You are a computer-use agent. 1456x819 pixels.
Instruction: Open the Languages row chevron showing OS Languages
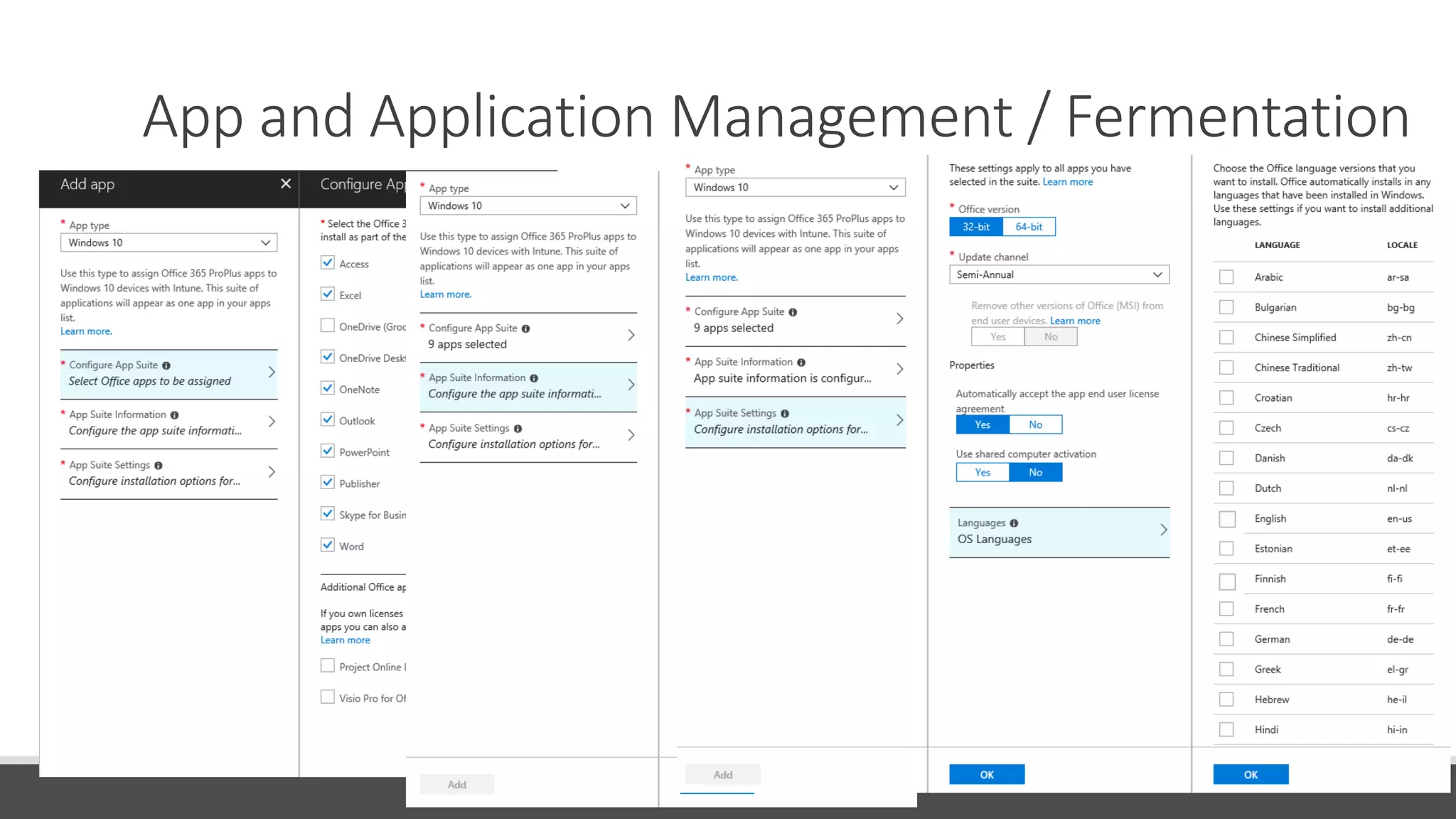(1163, 530)
